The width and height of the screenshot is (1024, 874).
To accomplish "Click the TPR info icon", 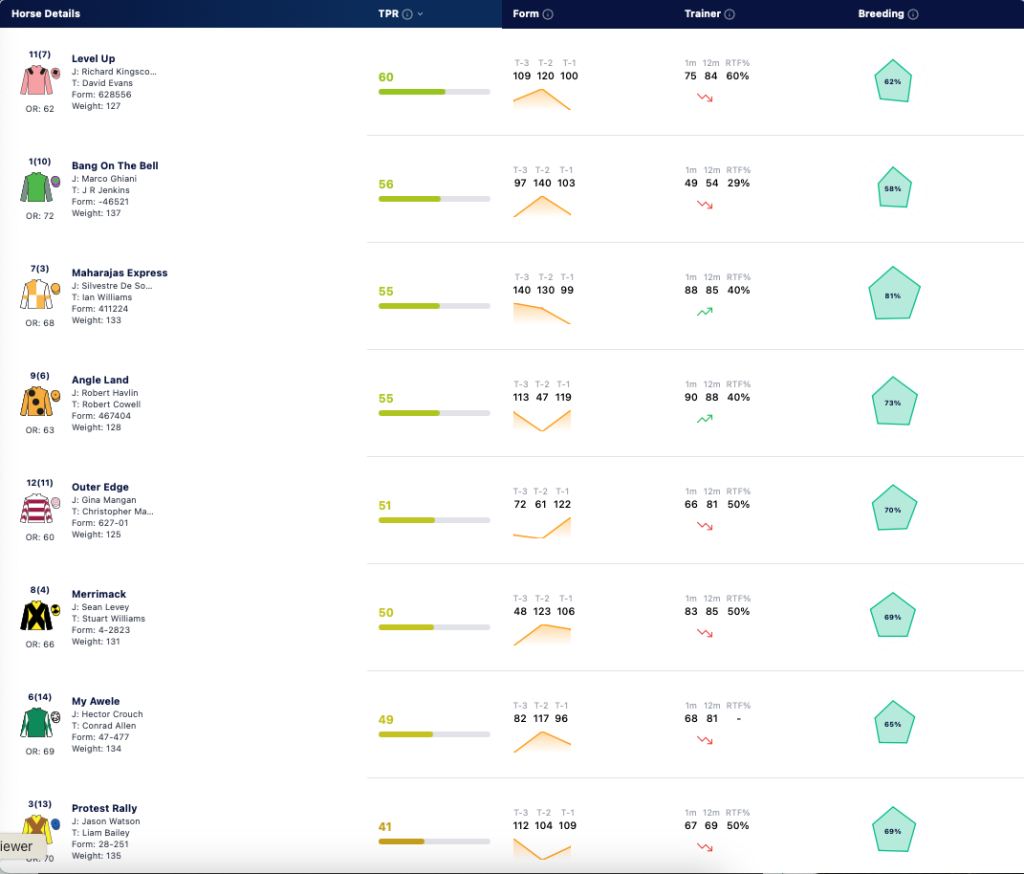I will point(408,14).
